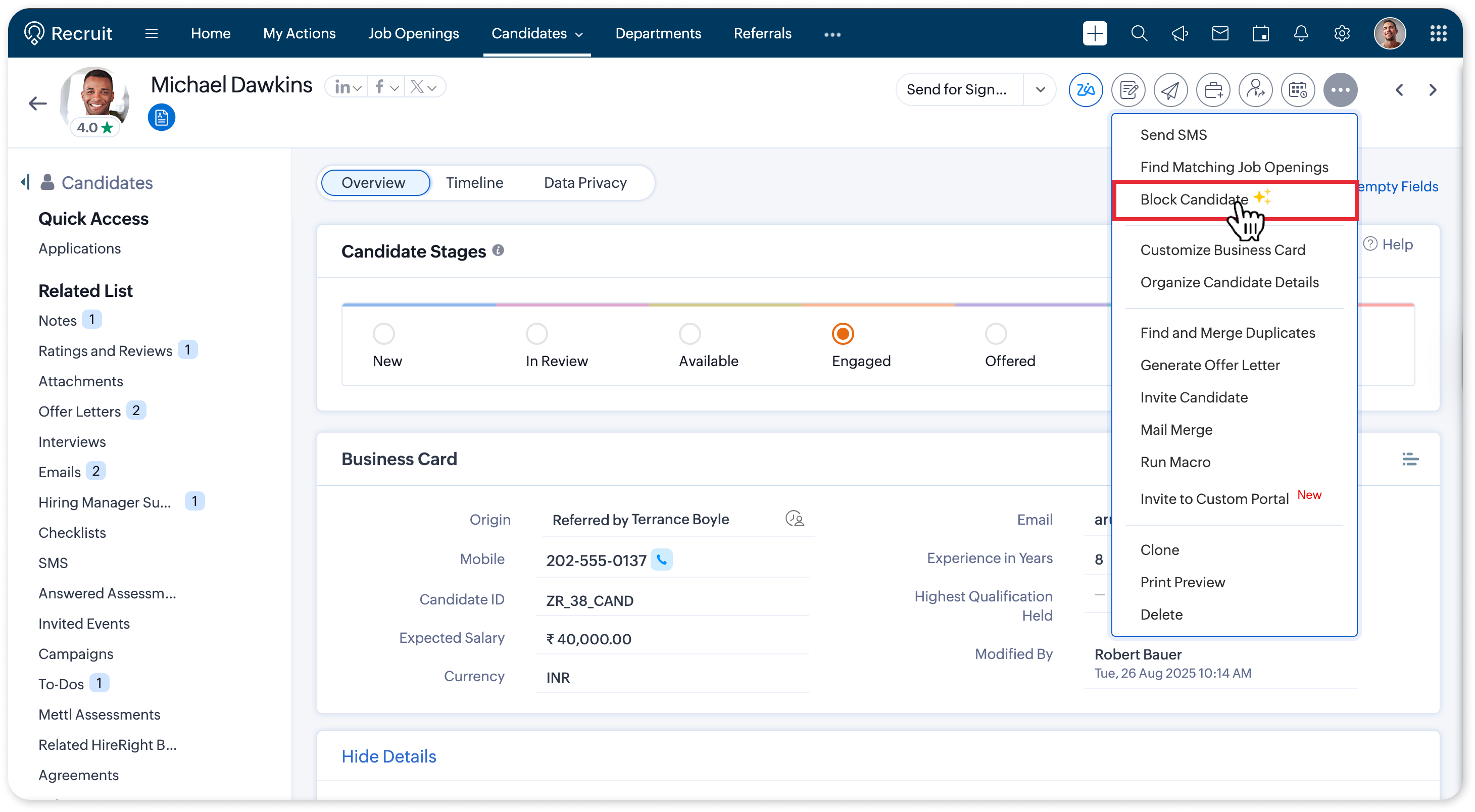Screen dimensions: 1475x812
Task: Select the Offered stage radio button
Action: coord(996,334)
